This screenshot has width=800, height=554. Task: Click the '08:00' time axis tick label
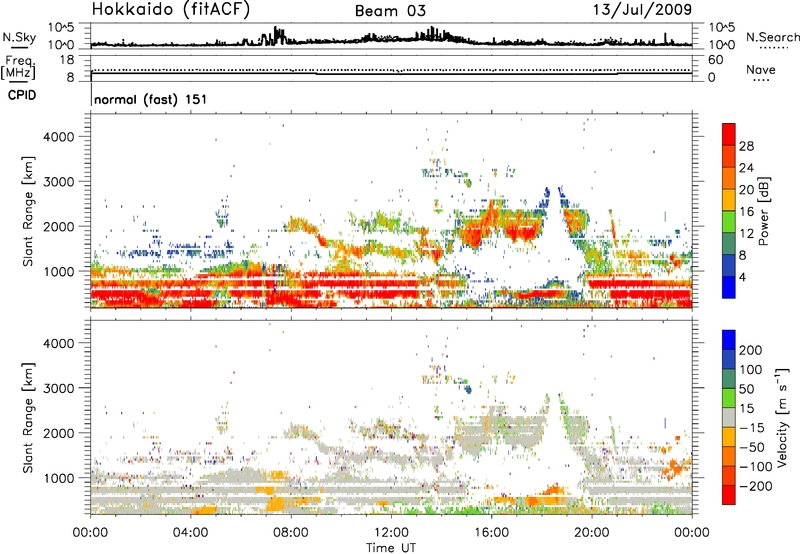tap(291, 533)
